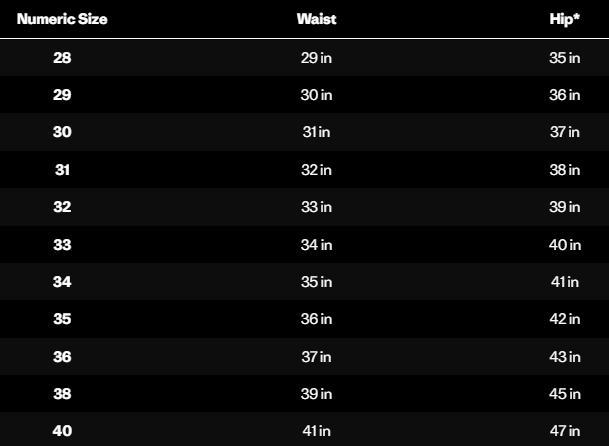This screenshot has height=446, width=609.
Task: Click the 40 in hip value
Action: click(x=565, y=245)
